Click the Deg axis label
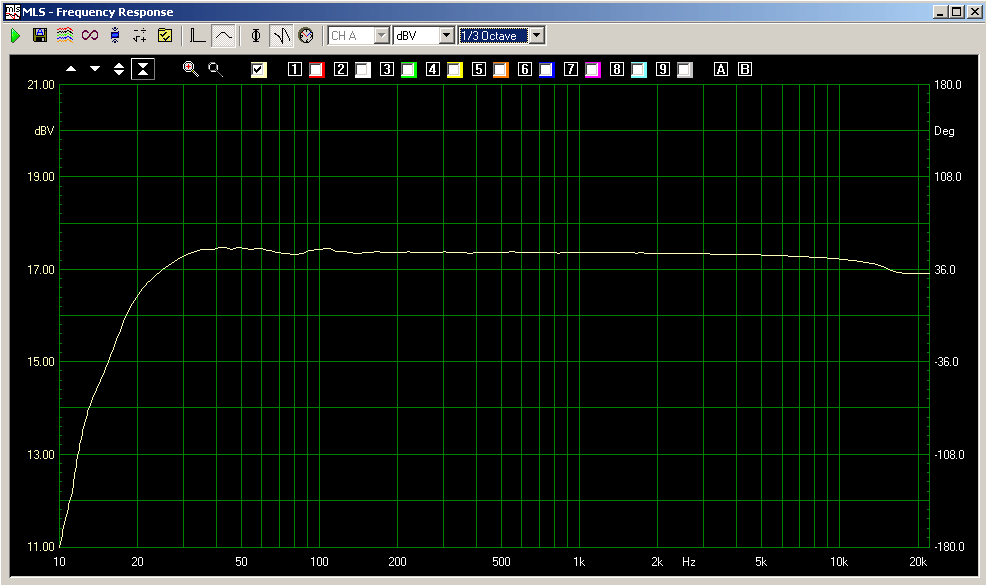The image size is (986, 585). click(944, 131)
